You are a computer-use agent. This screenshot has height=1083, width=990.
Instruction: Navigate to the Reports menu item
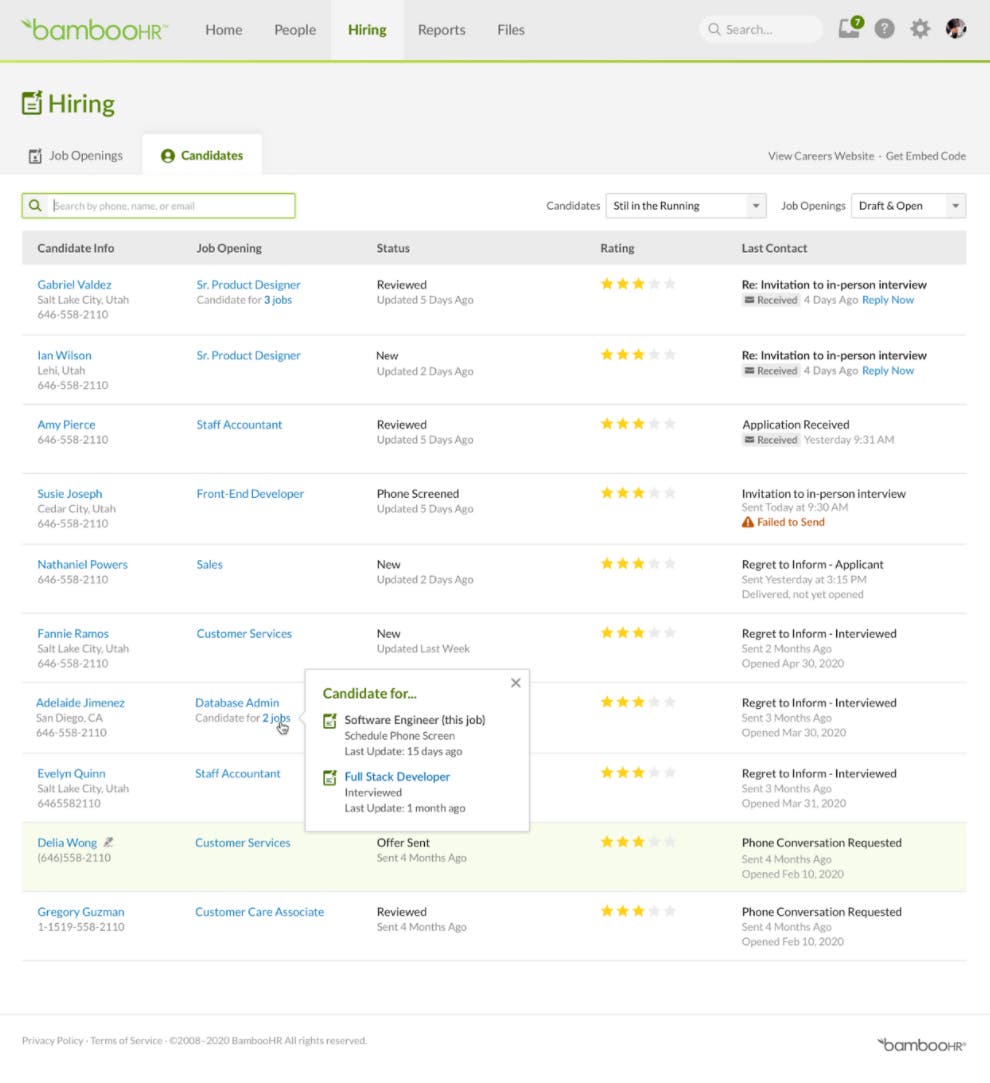coord(441,30)
